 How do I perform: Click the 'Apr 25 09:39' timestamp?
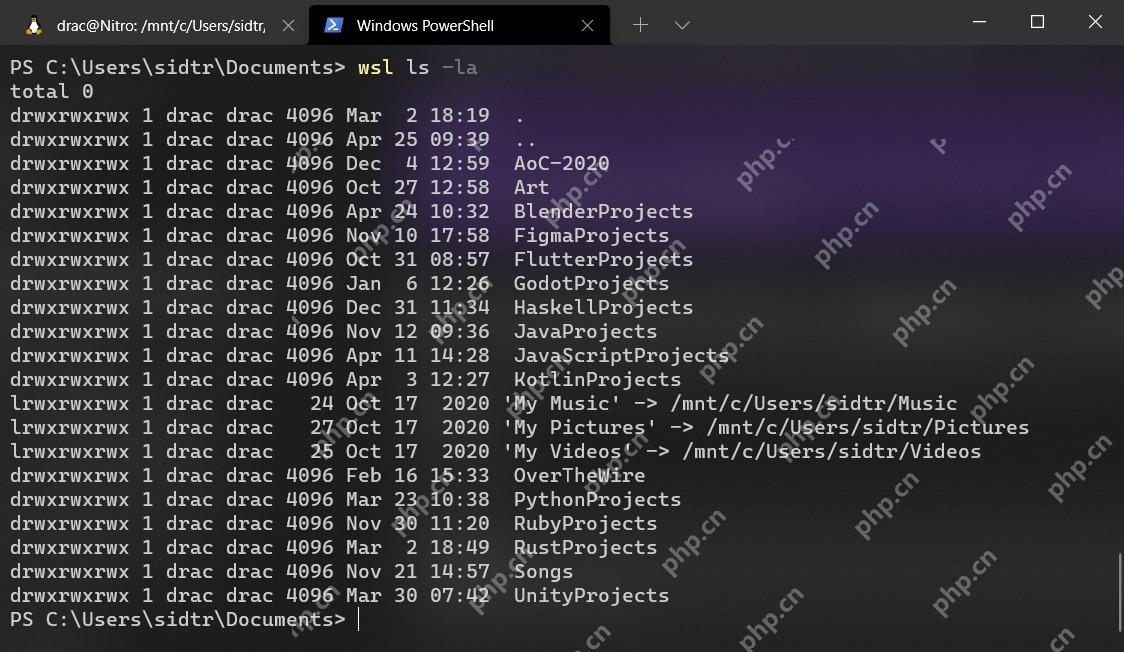[418, 140]
